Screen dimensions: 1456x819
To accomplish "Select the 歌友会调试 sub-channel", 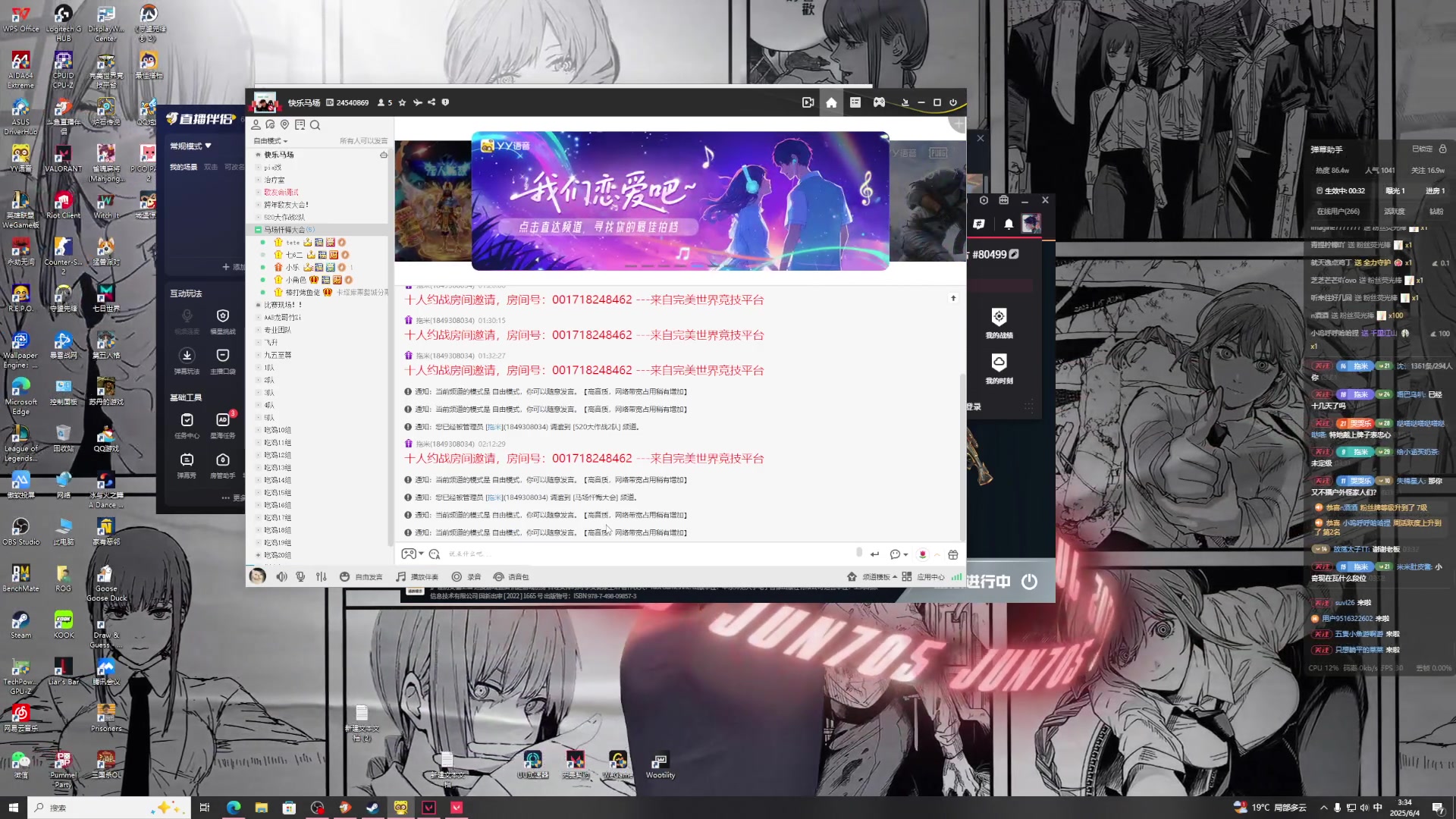I will click(281, 192).
